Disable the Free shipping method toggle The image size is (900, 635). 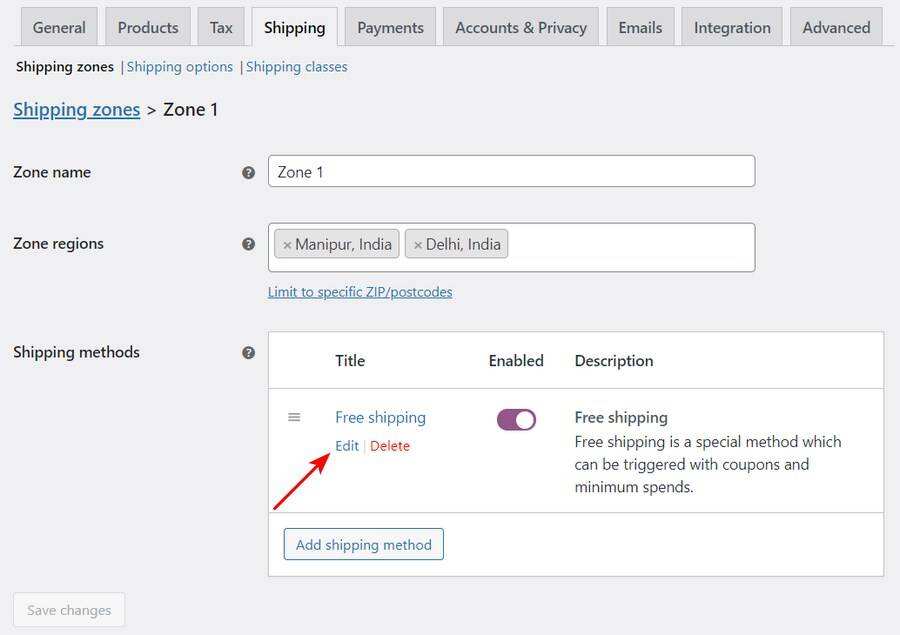coord(516,420)
